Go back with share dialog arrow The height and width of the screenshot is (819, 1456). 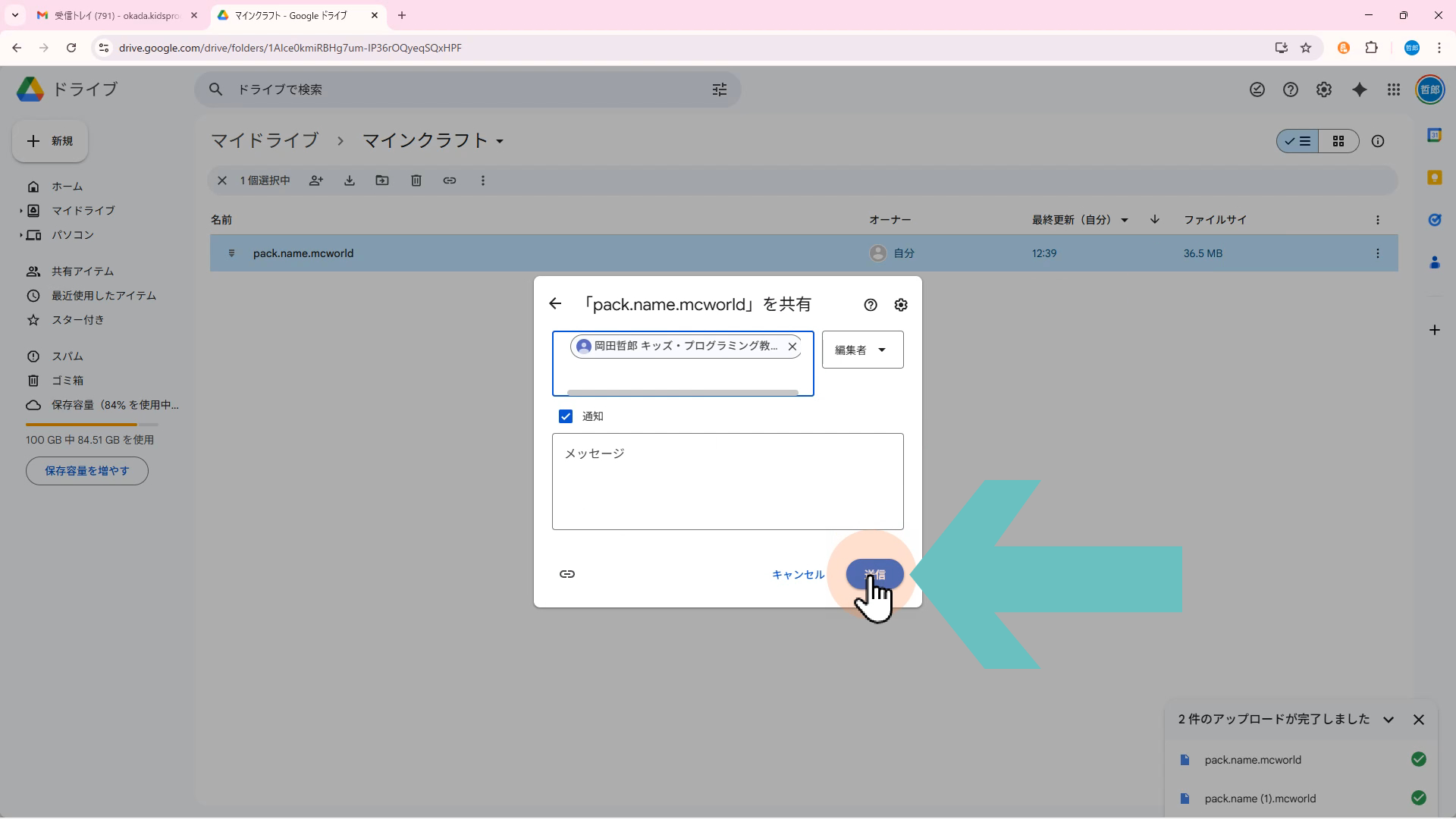coord(555,304)
